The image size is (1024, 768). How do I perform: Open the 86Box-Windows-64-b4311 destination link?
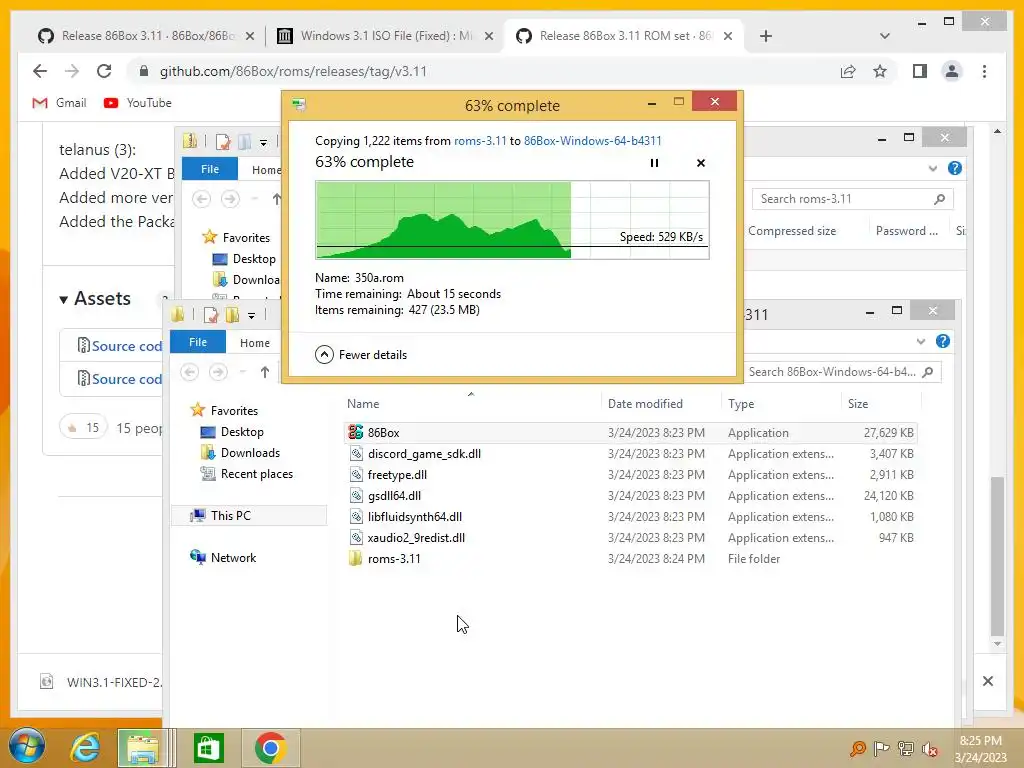pyautogui.click(x=592, y=140)
